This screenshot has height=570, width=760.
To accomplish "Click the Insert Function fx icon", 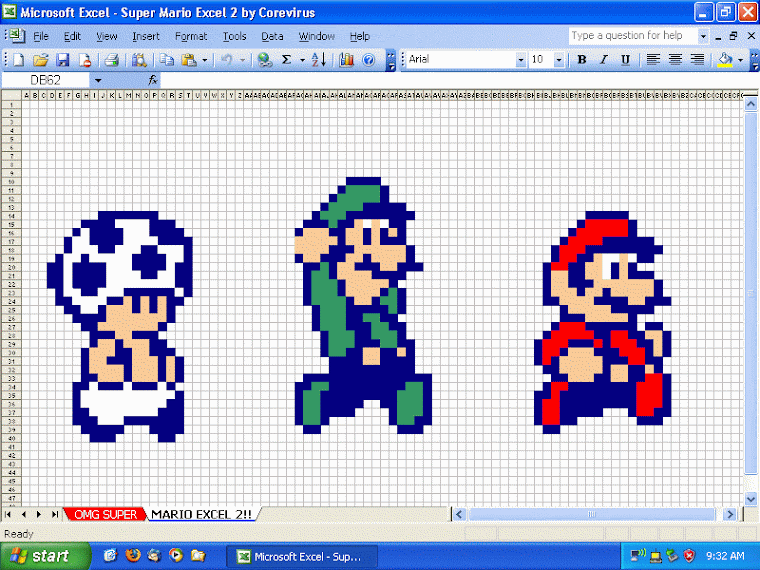I will pyautogui.click(x=153, y=80).
